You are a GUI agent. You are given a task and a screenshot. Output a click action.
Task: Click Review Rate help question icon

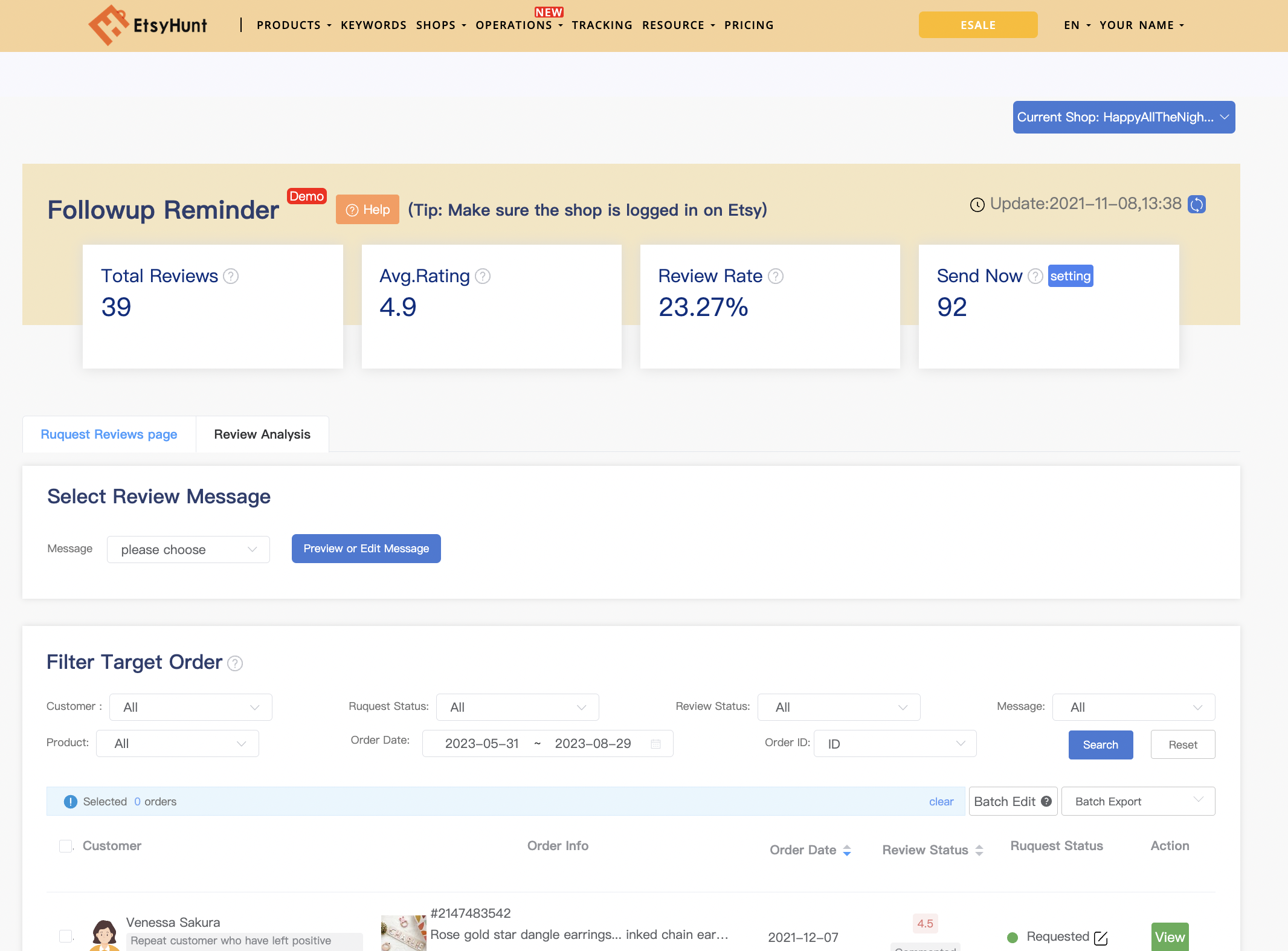776,276
